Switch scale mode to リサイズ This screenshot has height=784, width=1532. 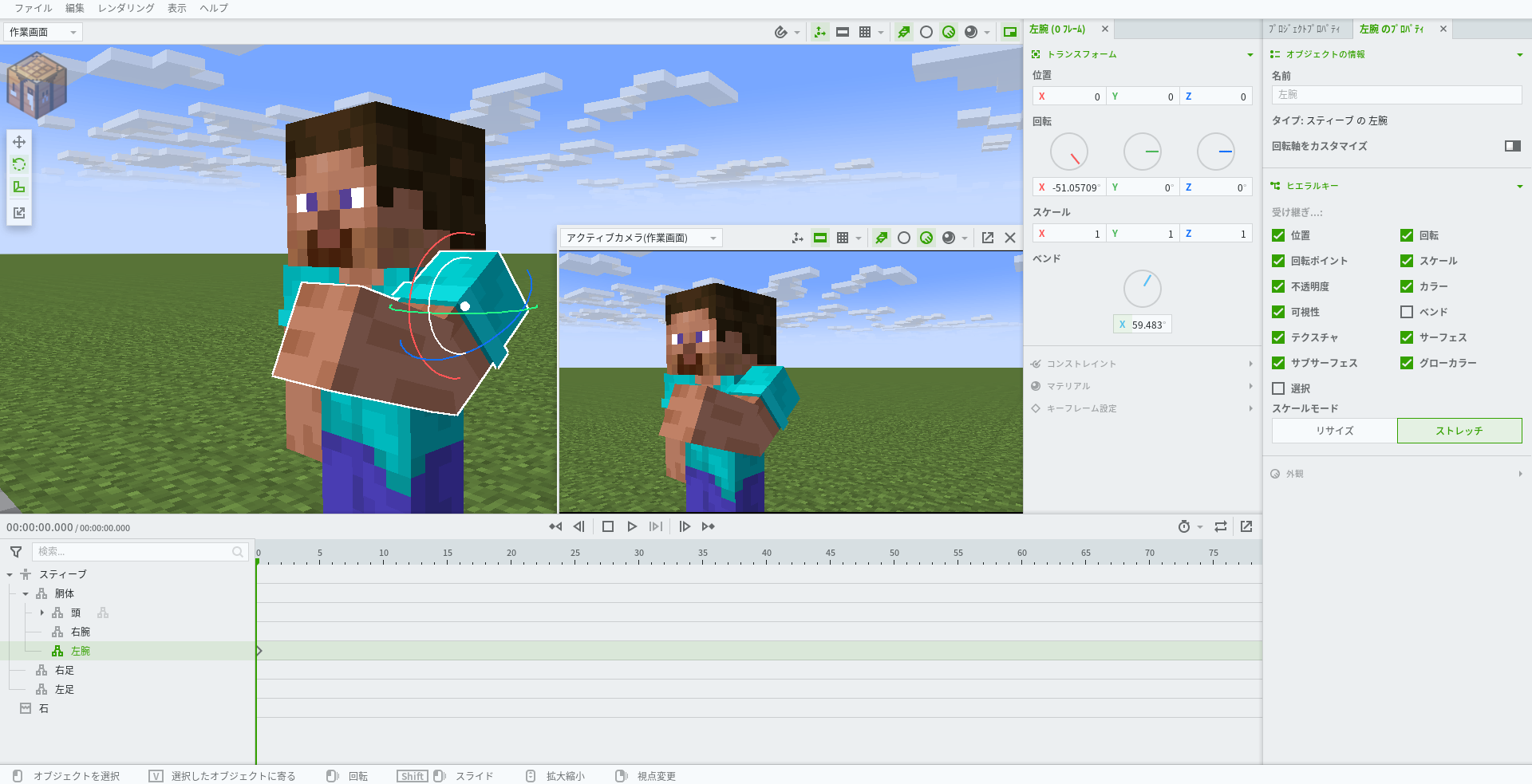[1333, 431]
